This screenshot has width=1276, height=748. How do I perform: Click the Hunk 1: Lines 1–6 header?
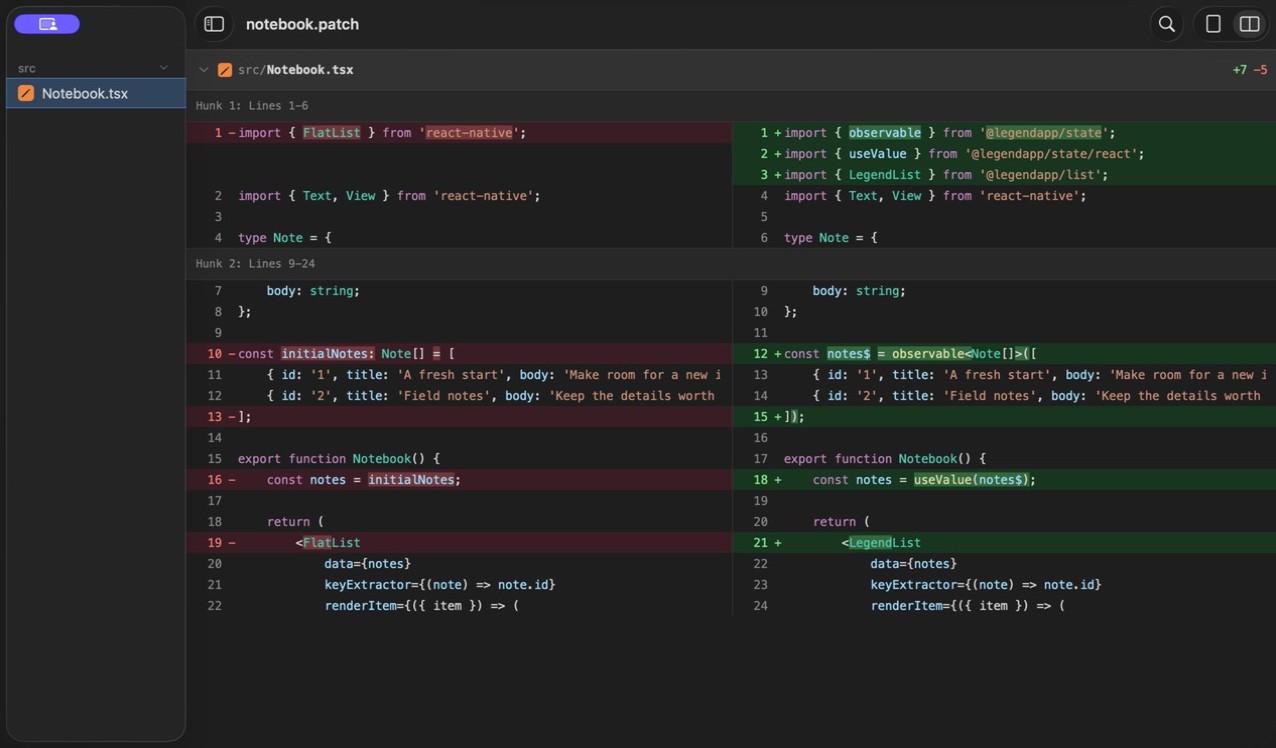tap(252, 105)
